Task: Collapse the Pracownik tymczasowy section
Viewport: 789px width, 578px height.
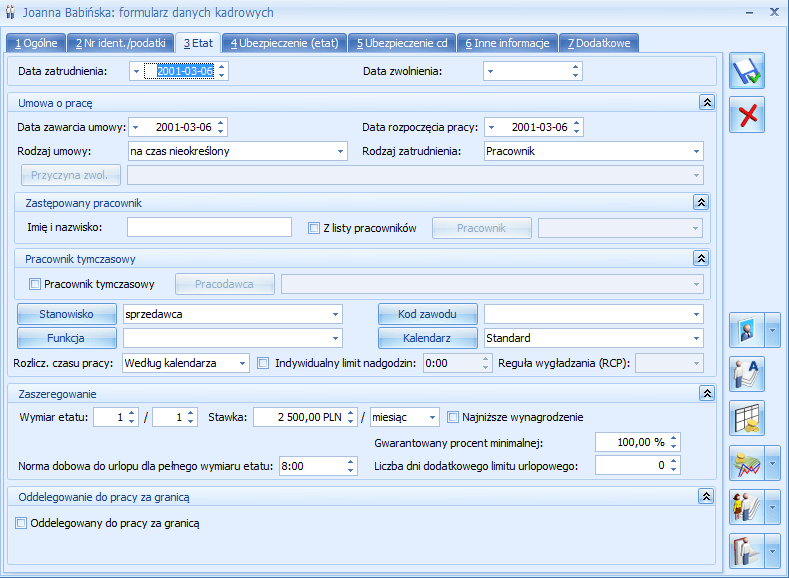Action: (x=701, y=259)
